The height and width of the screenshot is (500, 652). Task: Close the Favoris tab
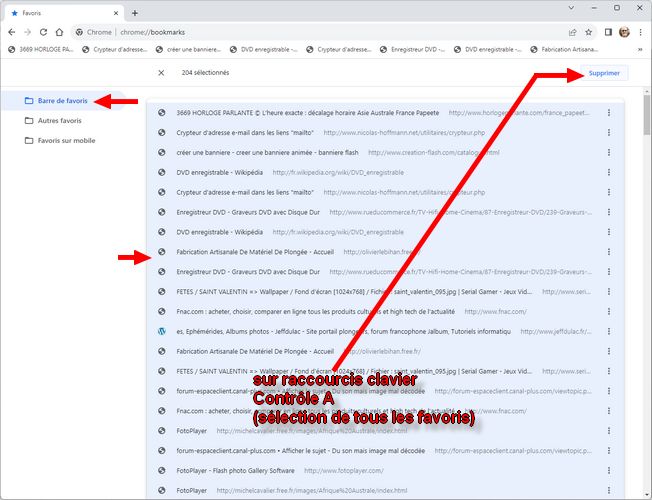click(116, 13)
